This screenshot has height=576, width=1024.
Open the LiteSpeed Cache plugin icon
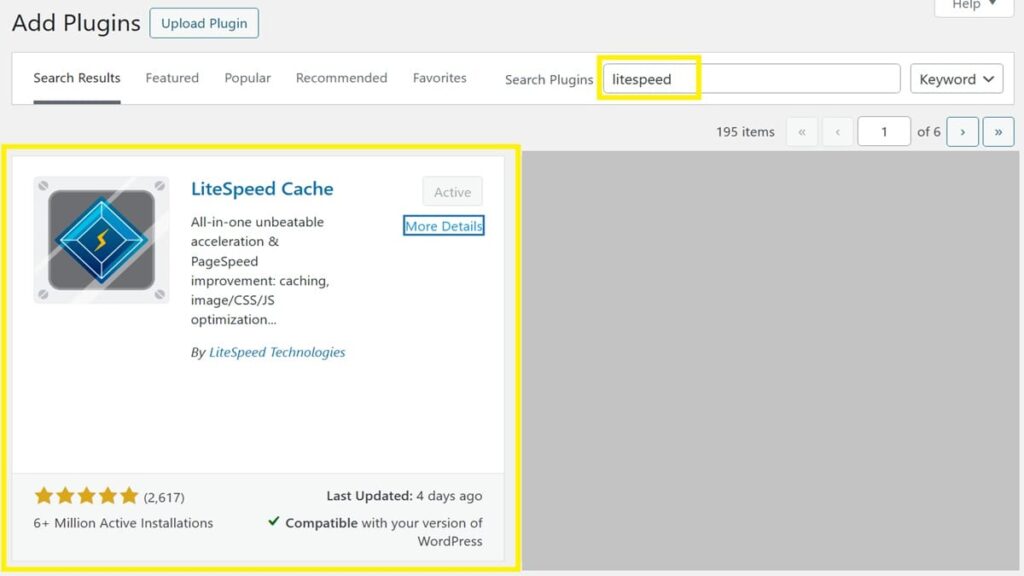[x=101, y=240]
